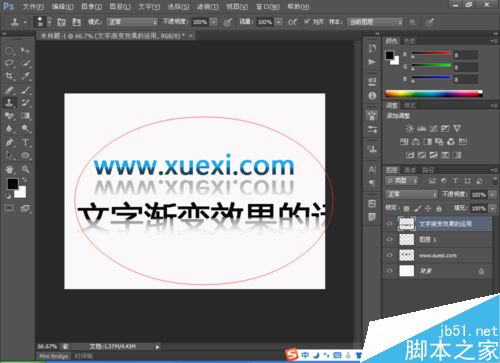Select the Crop tool
The width and height of the screenshot is (500, 363).
(9, 76)
